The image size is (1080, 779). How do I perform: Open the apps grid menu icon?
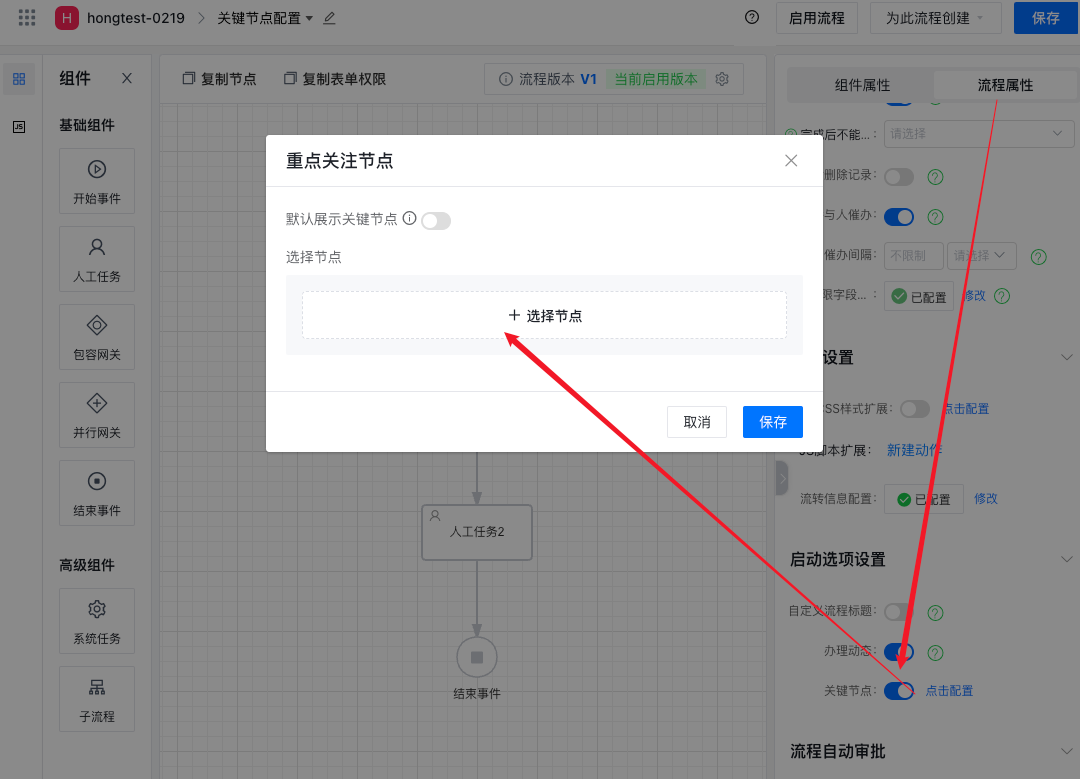pyautogui.click(x=27, y=18)
